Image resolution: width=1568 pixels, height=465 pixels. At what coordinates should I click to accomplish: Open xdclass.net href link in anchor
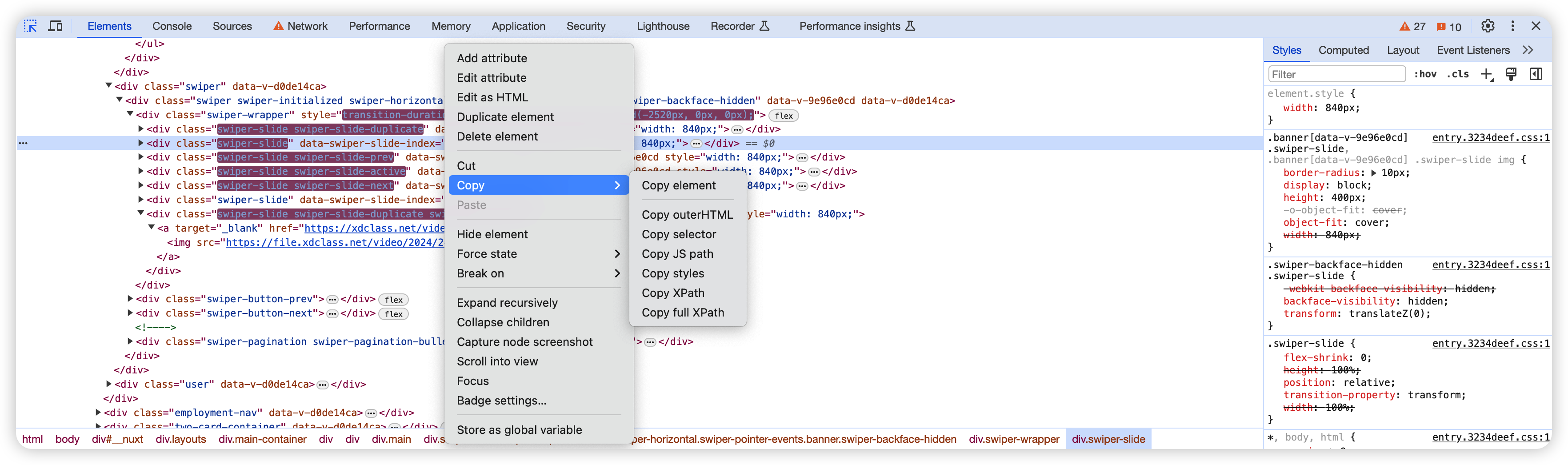pyautogui.click(x=374, y=228)
